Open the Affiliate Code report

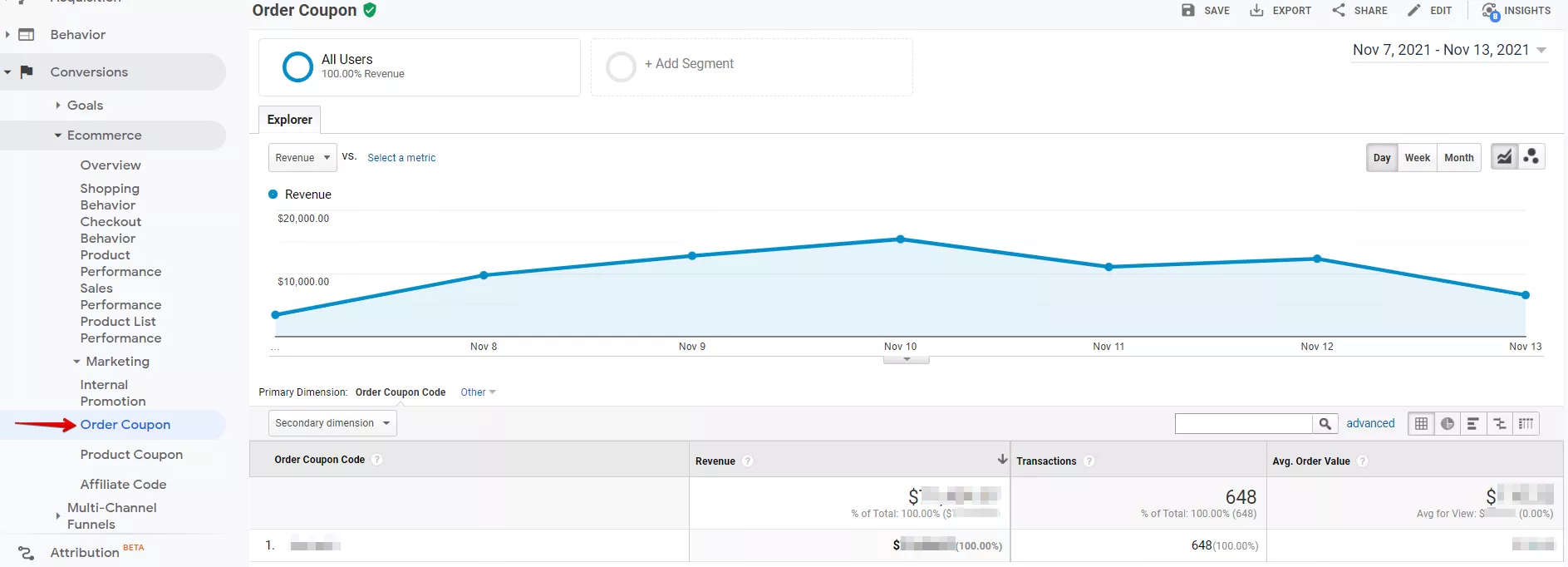click(123, 485)
